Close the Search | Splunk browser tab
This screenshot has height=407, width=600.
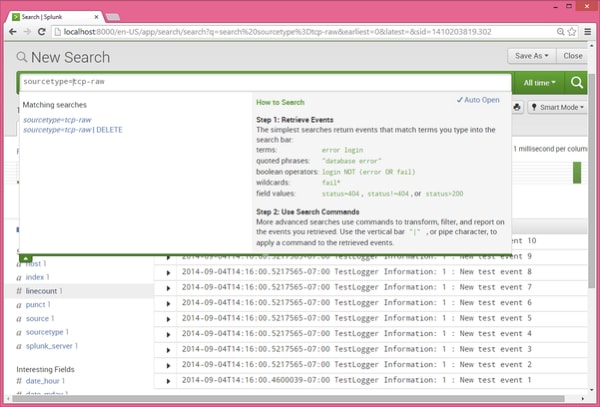coord(96,17)
